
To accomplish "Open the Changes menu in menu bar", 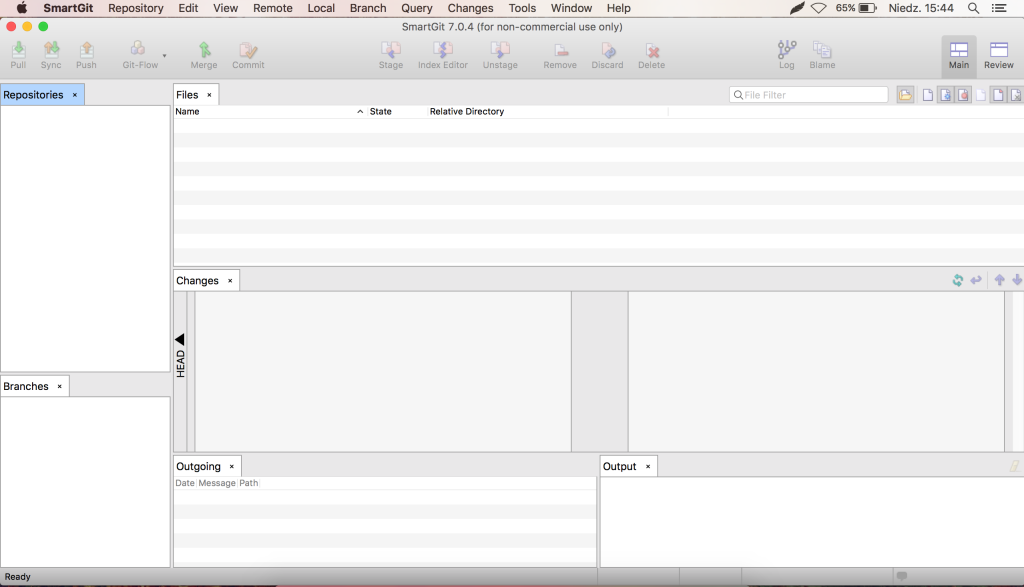I will pos(470,8).
